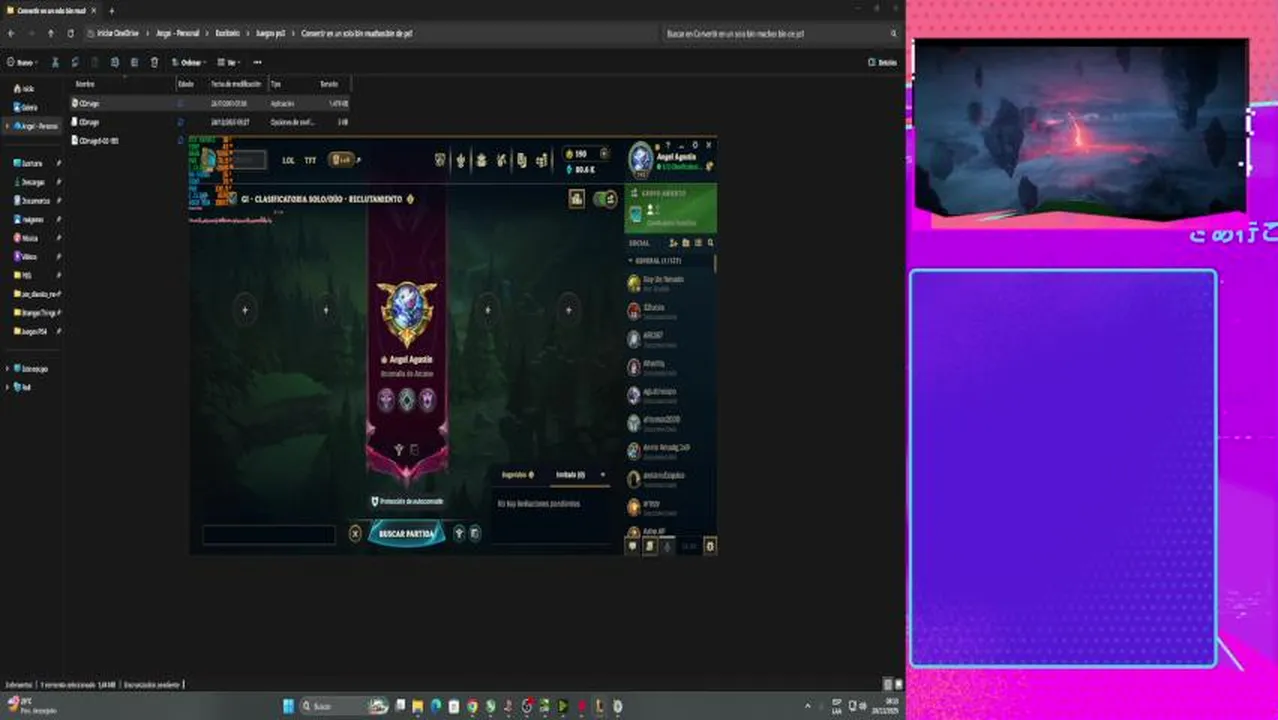Click the bug report icon at the client's corner
Viewport: 1278px width, 720px height.
(710, 546)
